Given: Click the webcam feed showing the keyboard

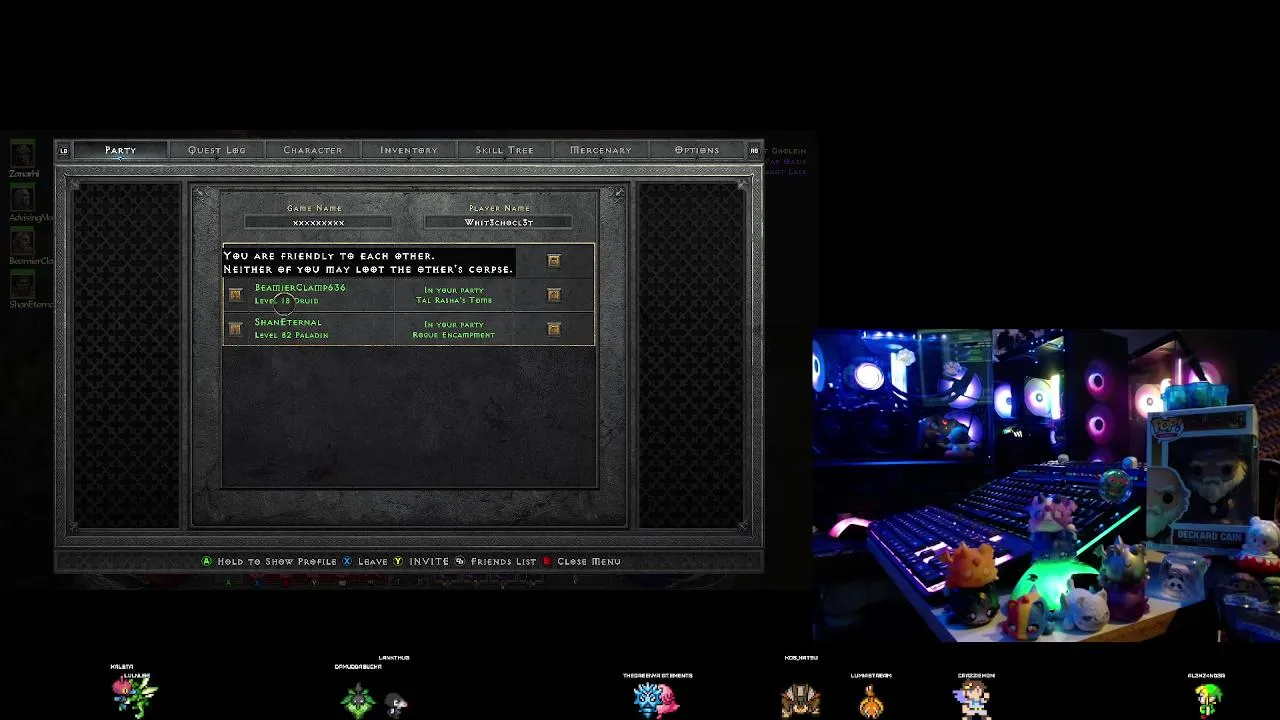Looking at the screenshot, I should pos(1046,485).
